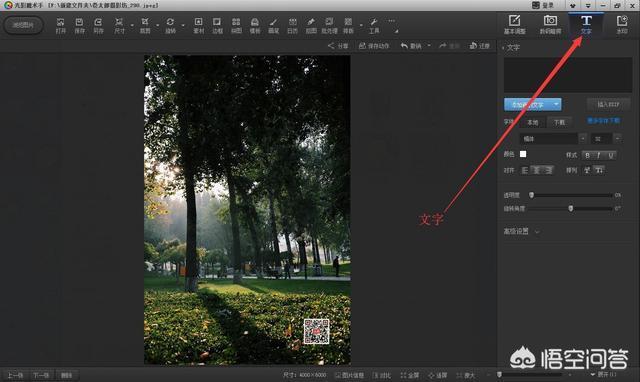Screen dimensions: 640x382
Task: Select the 本地 (Local) font tab
Action: tap(533, 122)
